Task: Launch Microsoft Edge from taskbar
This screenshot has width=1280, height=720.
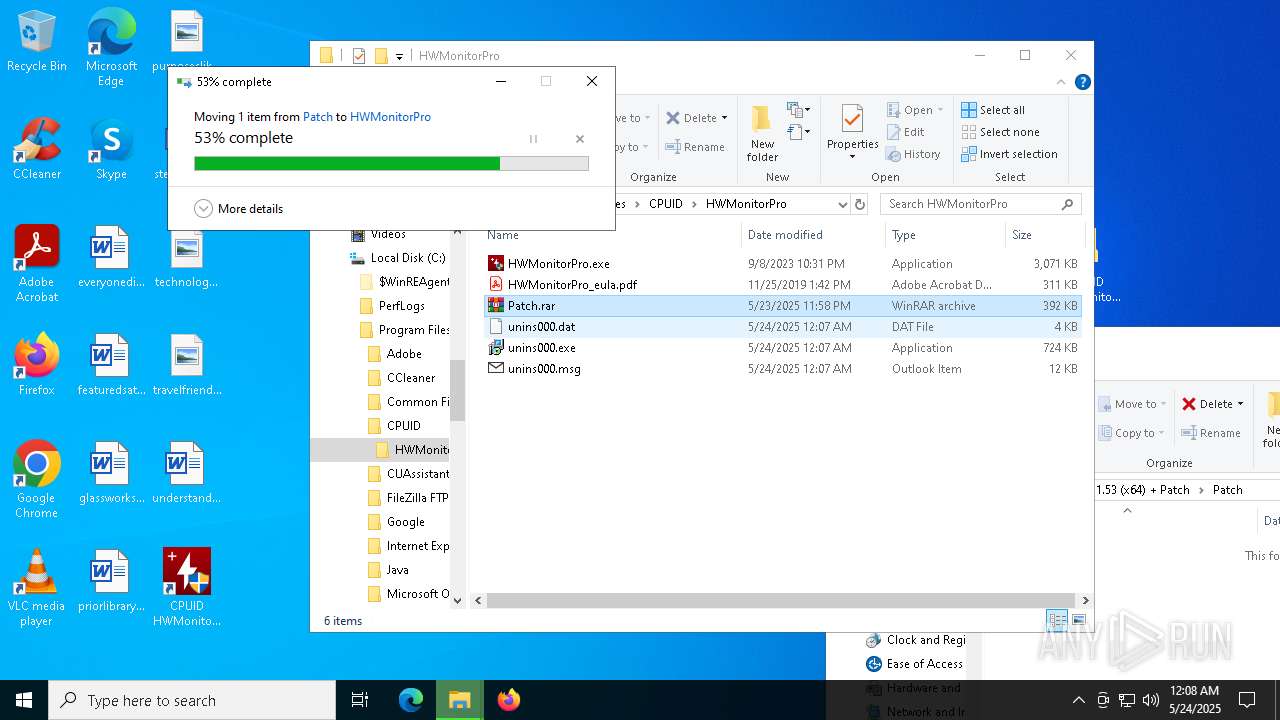Action: click(411, 700)
